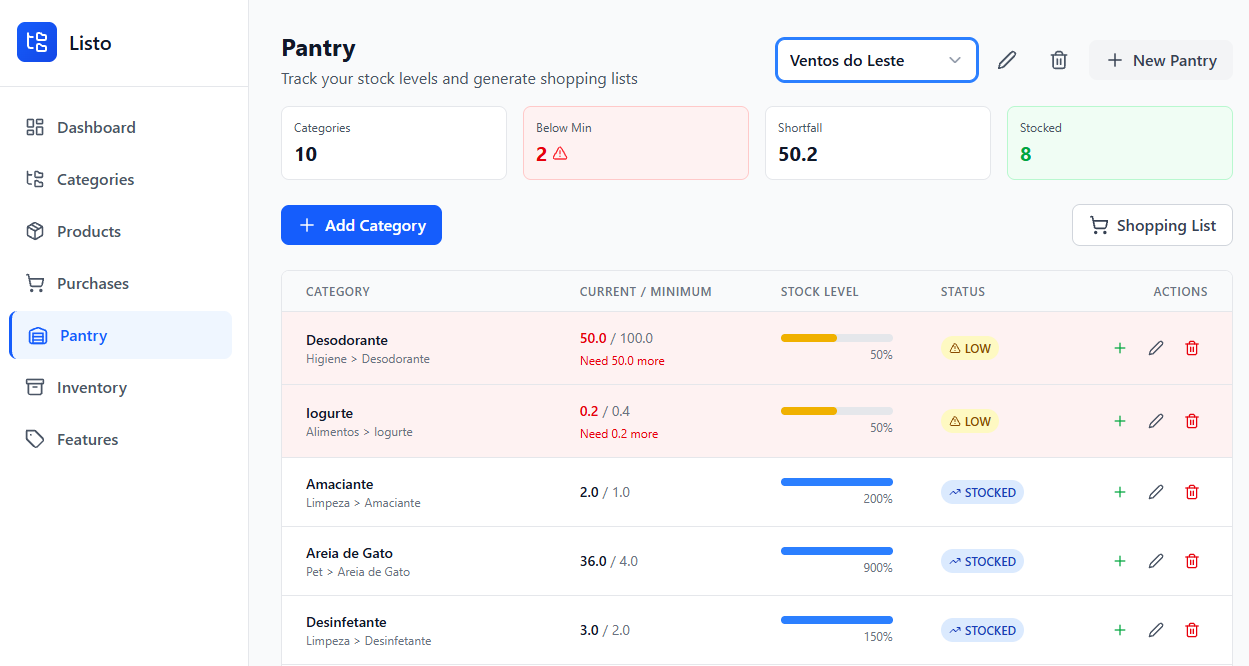1249x666 pixels.
Task: Create a New Pantry
Action: click(x=1160, y=60)
